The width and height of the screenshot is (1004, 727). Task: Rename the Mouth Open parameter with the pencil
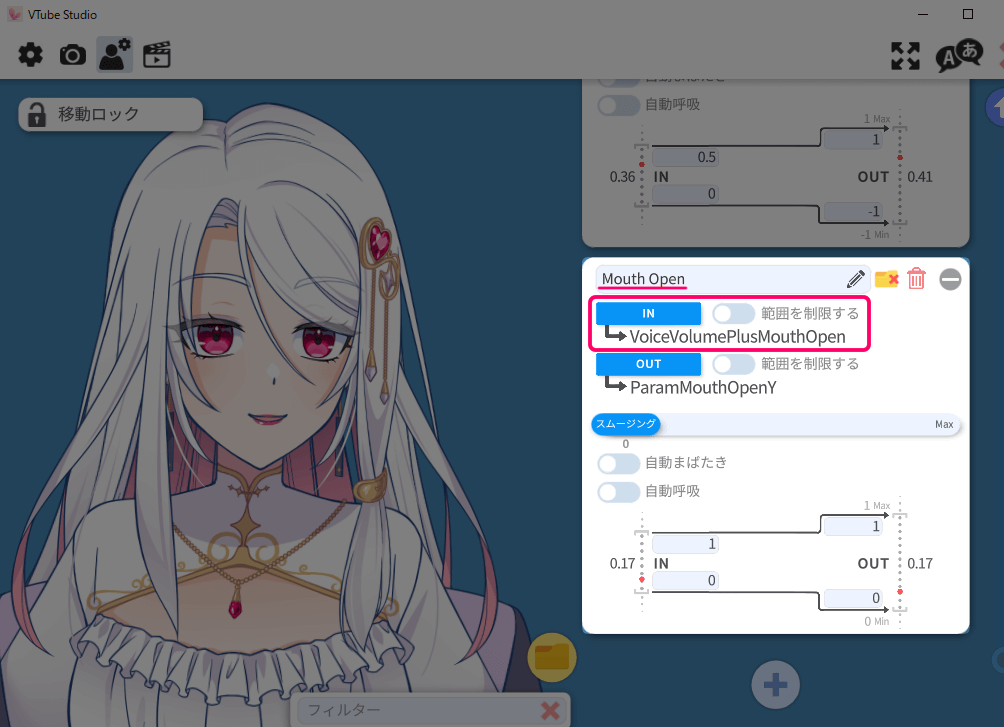[x=855, y=279]
